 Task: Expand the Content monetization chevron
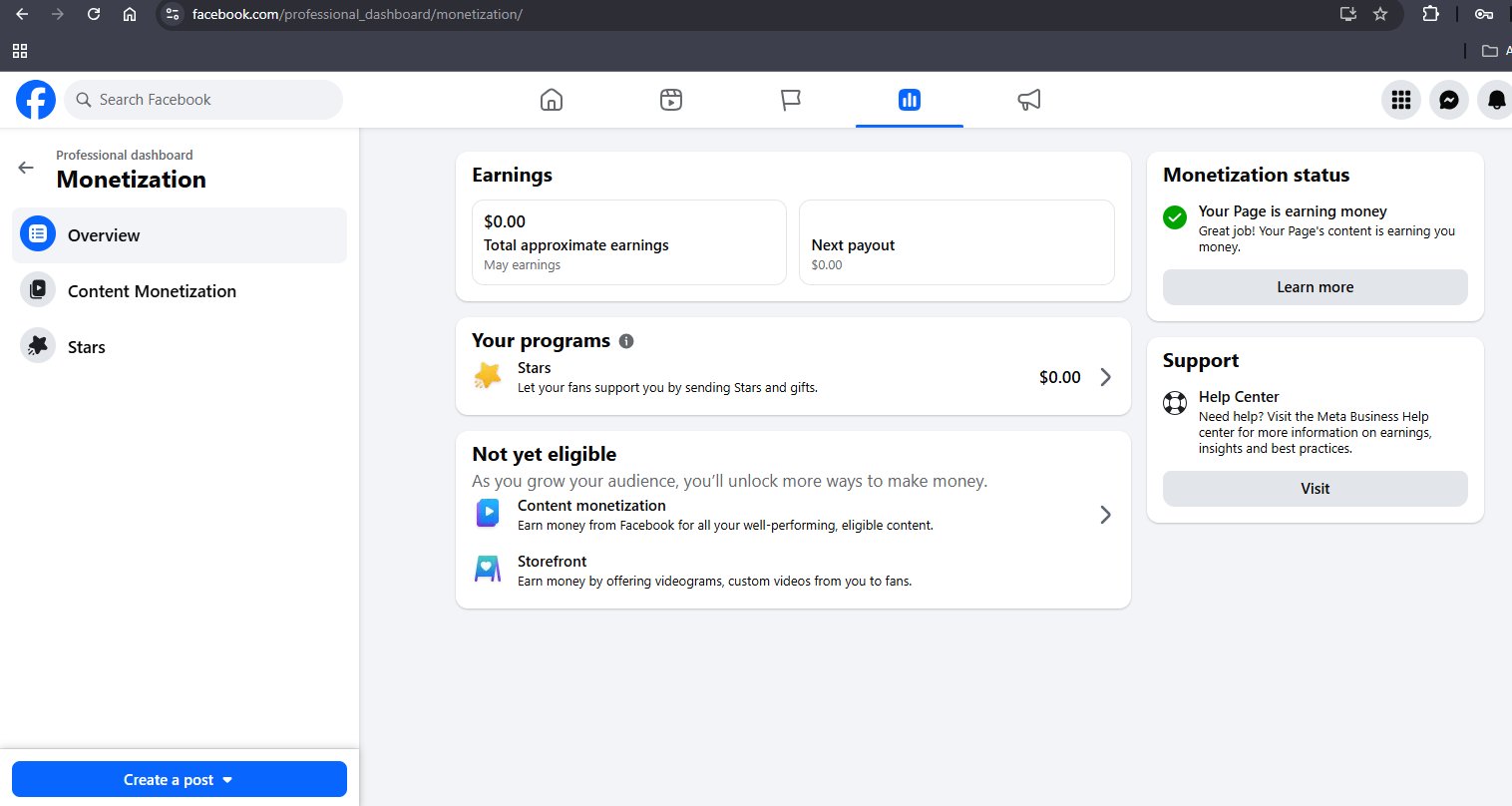(x=1105, y=515)
